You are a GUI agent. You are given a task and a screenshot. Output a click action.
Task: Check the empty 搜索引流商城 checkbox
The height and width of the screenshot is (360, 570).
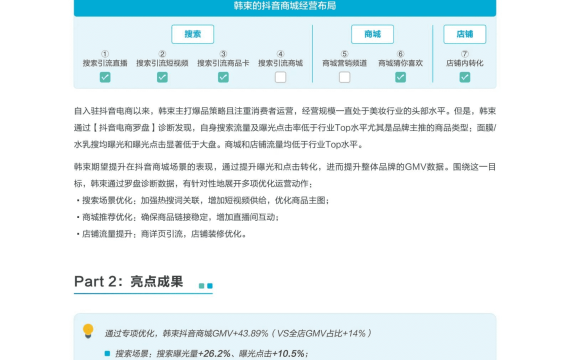point(280,77)
